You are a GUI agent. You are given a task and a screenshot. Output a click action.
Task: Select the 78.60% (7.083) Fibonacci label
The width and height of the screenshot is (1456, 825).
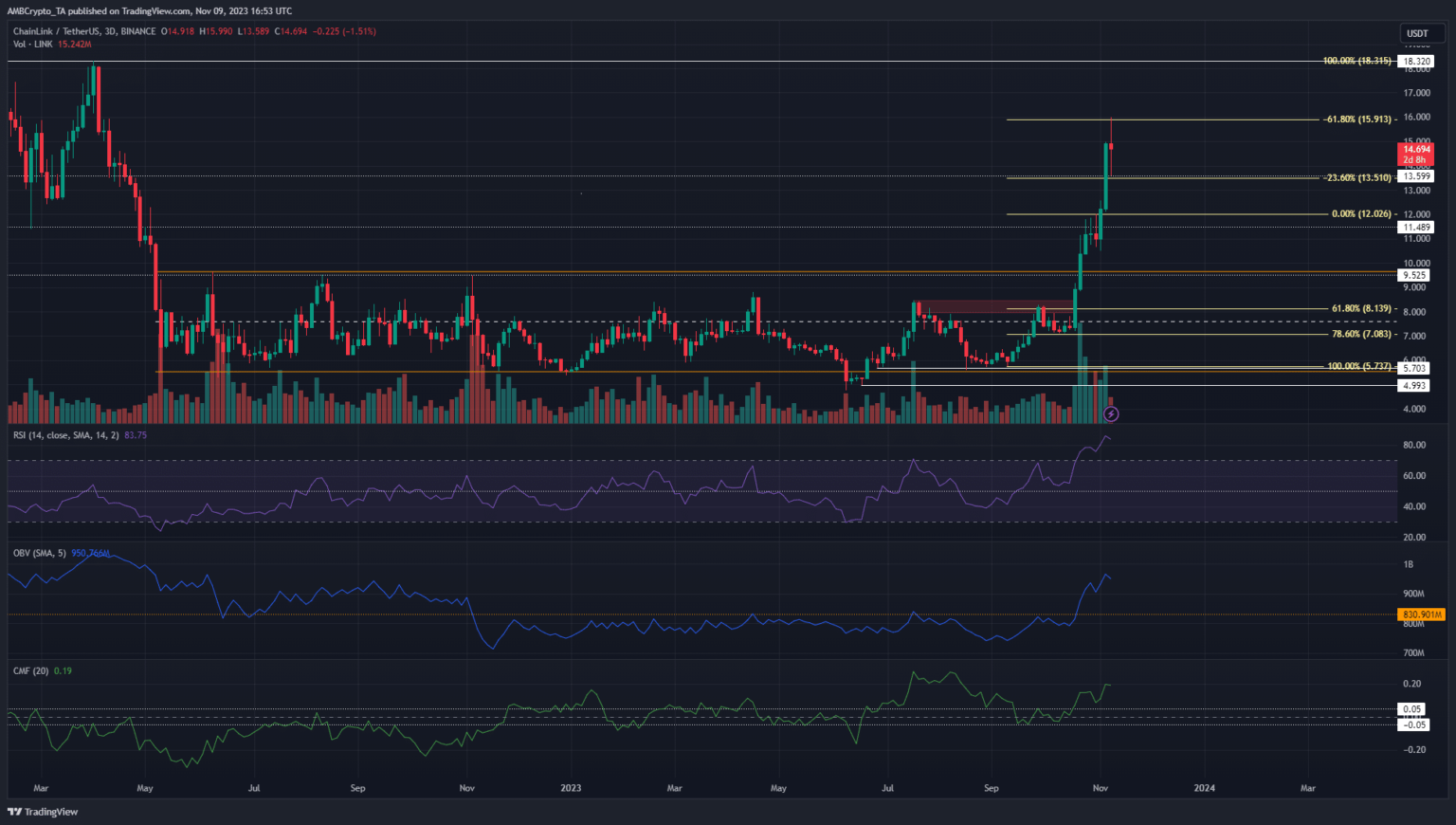click(x=1361, y=335)
